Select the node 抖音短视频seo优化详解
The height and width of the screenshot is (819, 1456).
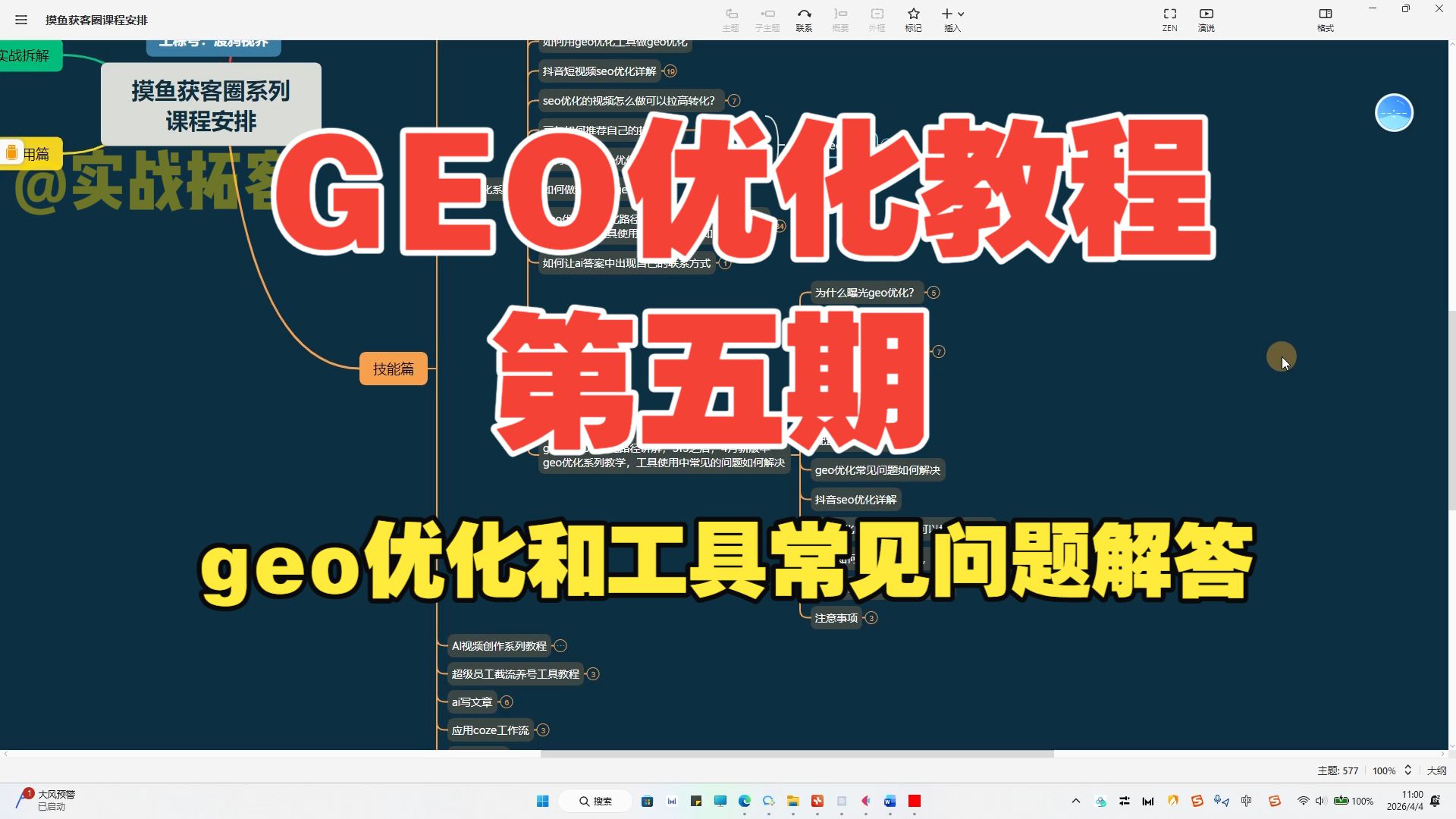coord(599,71)
